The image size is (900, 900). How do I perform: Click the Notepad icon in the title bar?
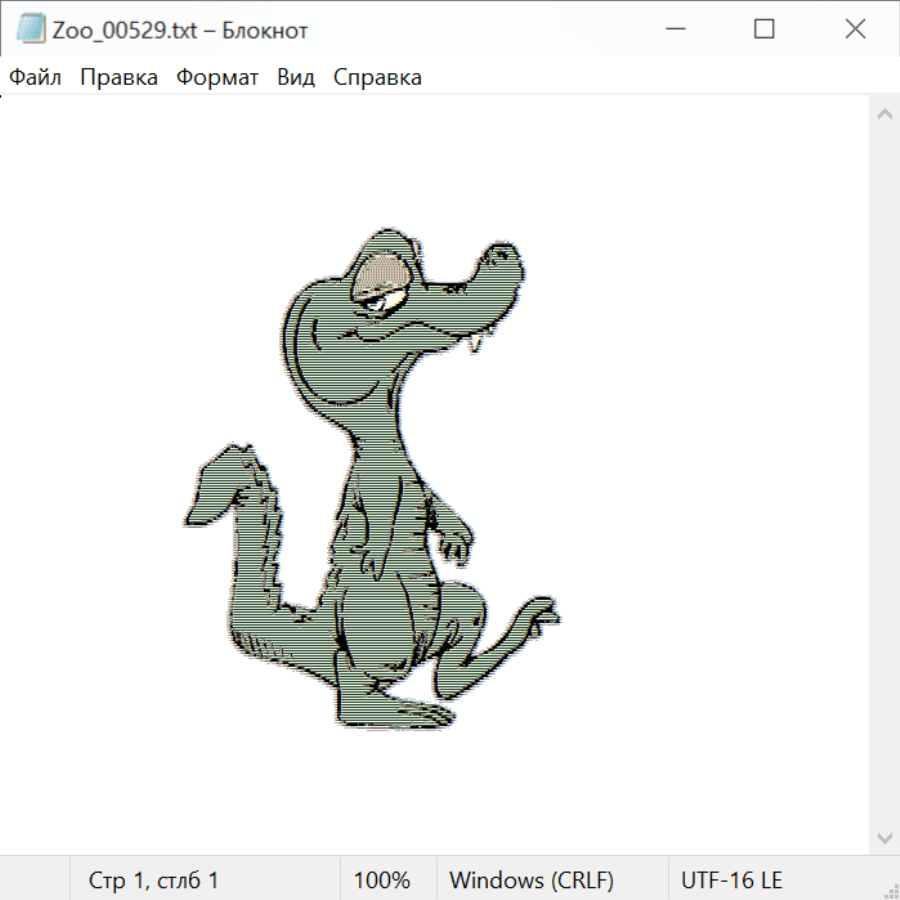pyautogui.click(x=31, y=29)
